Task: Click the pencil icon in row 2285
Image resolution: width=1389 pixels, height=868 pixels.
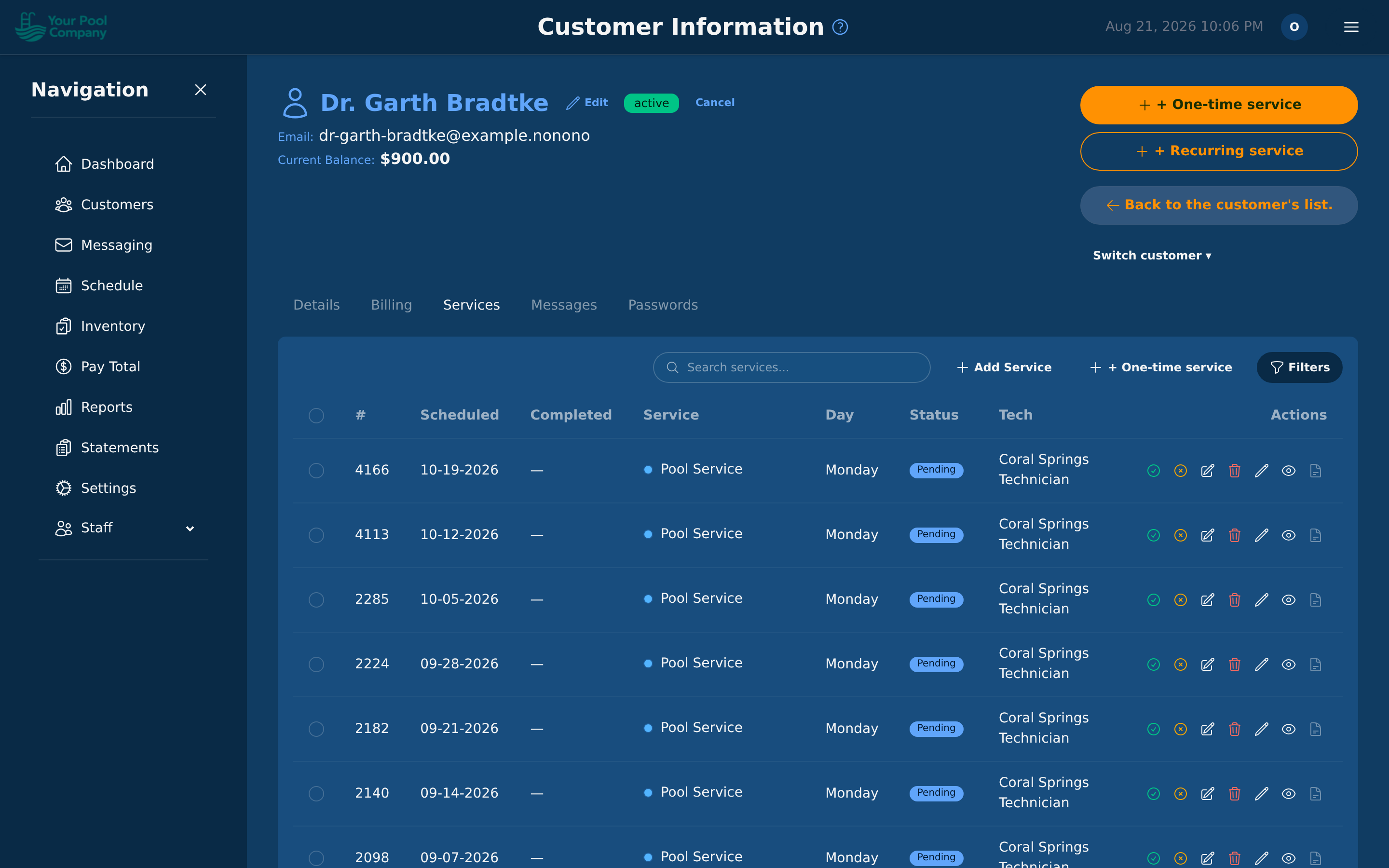Action: [x=1261, y=600]
